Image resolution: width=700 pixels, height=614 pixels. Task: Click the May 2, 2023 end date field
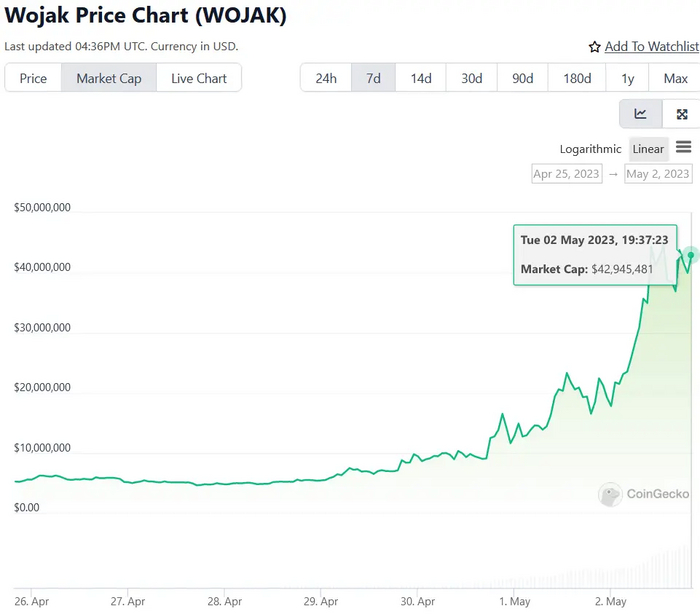pyautogui.click(x=658, y=174)
